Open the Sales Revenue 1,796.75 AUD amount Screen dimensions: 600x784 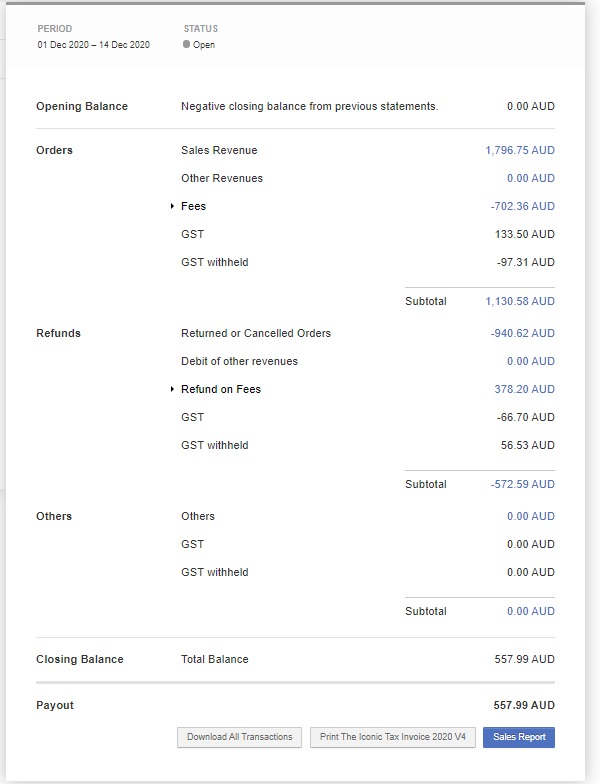click(x=519, y=150)
